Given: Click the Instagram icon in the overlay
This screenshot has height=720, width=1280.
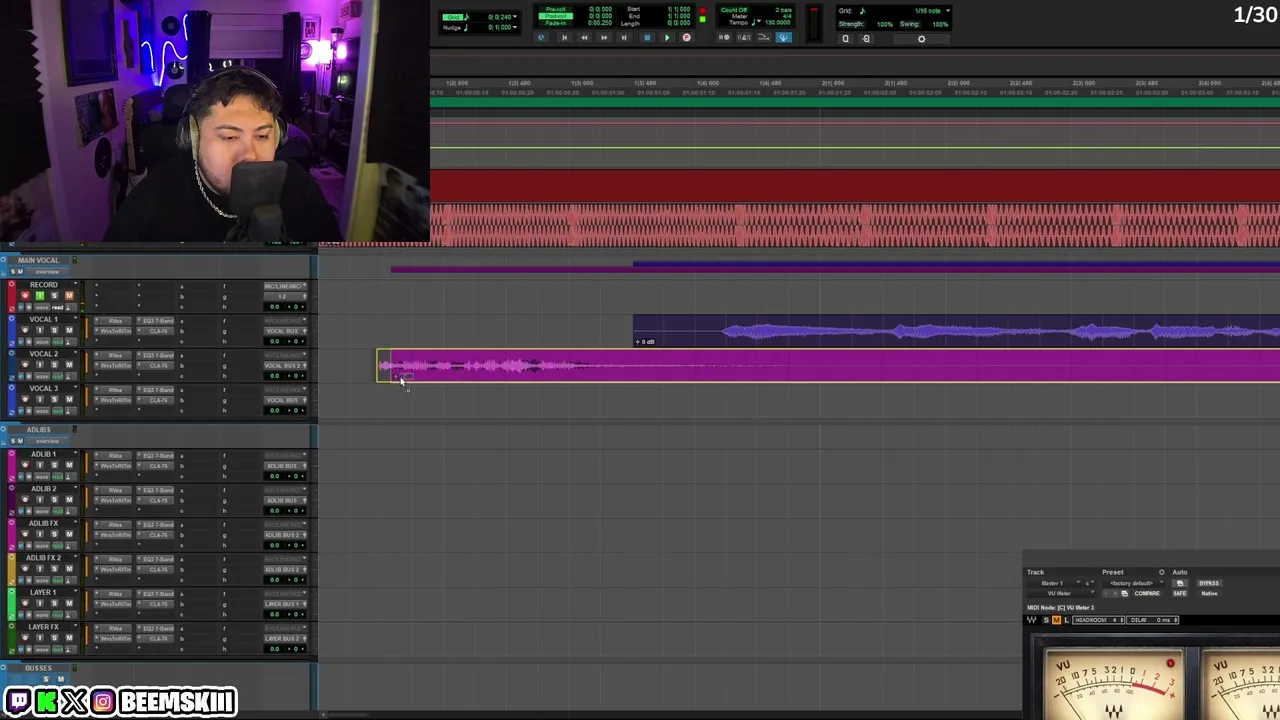Looking at the screenshot, I should tap(103, 702).
